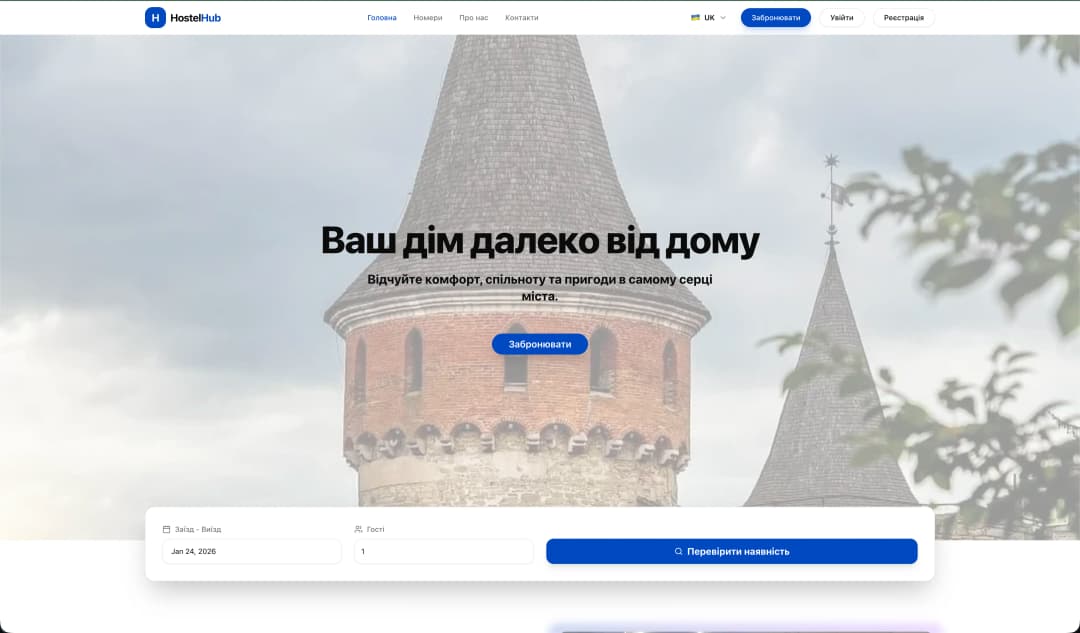This screenshot has width=1080, height=633.
Task: Click the Ukrainian flag icon in the header
Action: [694, 17]
